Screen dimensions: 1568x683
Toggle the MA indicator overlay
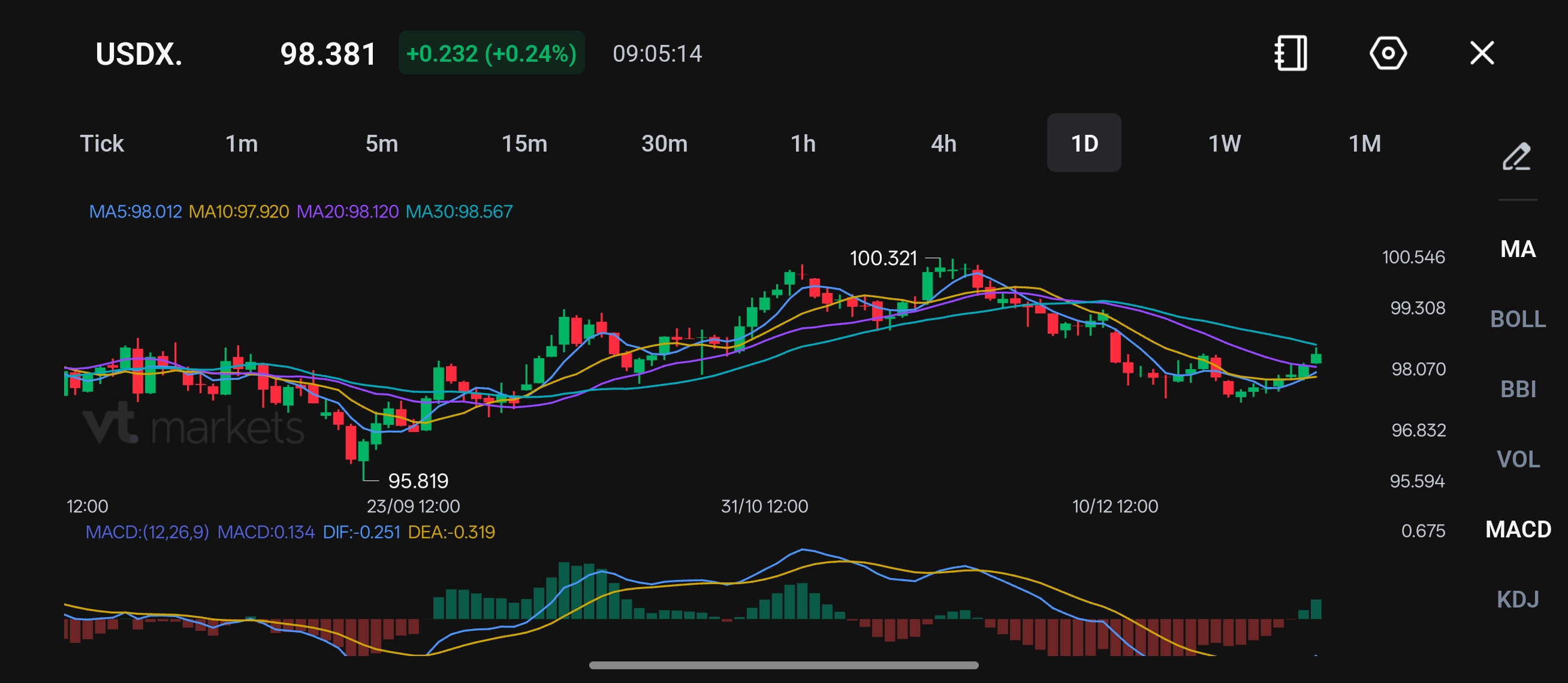click(x=1518, y=249)
